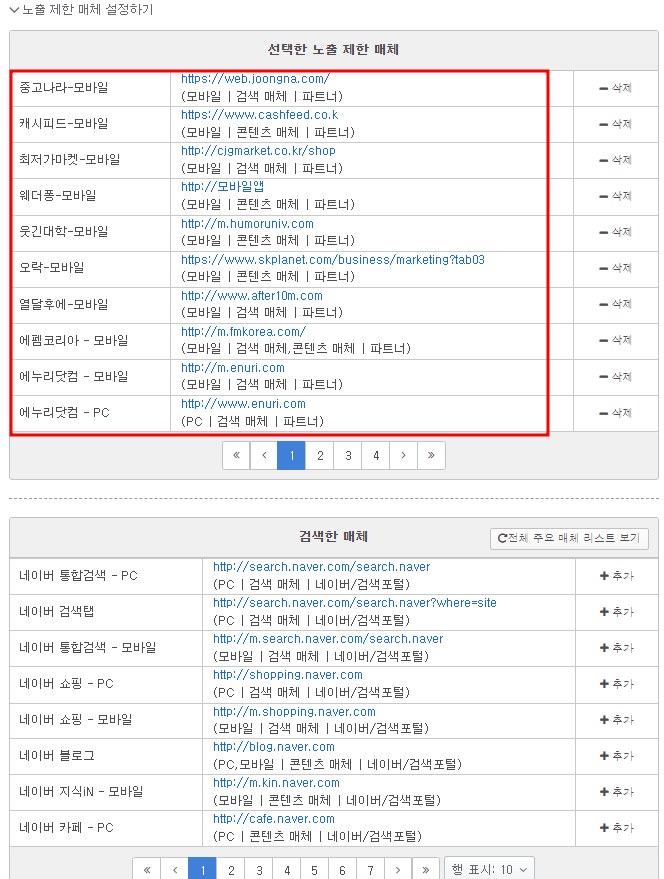Open the search.naver?where=site link

point(354,603)
